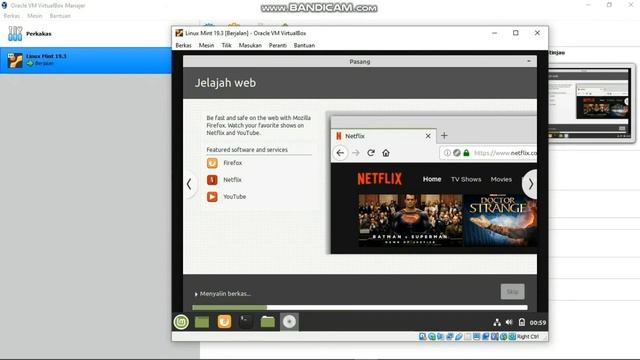Click the Skip button in installer
The width and height of the screenshot is (640, 360).
[512, 291]
